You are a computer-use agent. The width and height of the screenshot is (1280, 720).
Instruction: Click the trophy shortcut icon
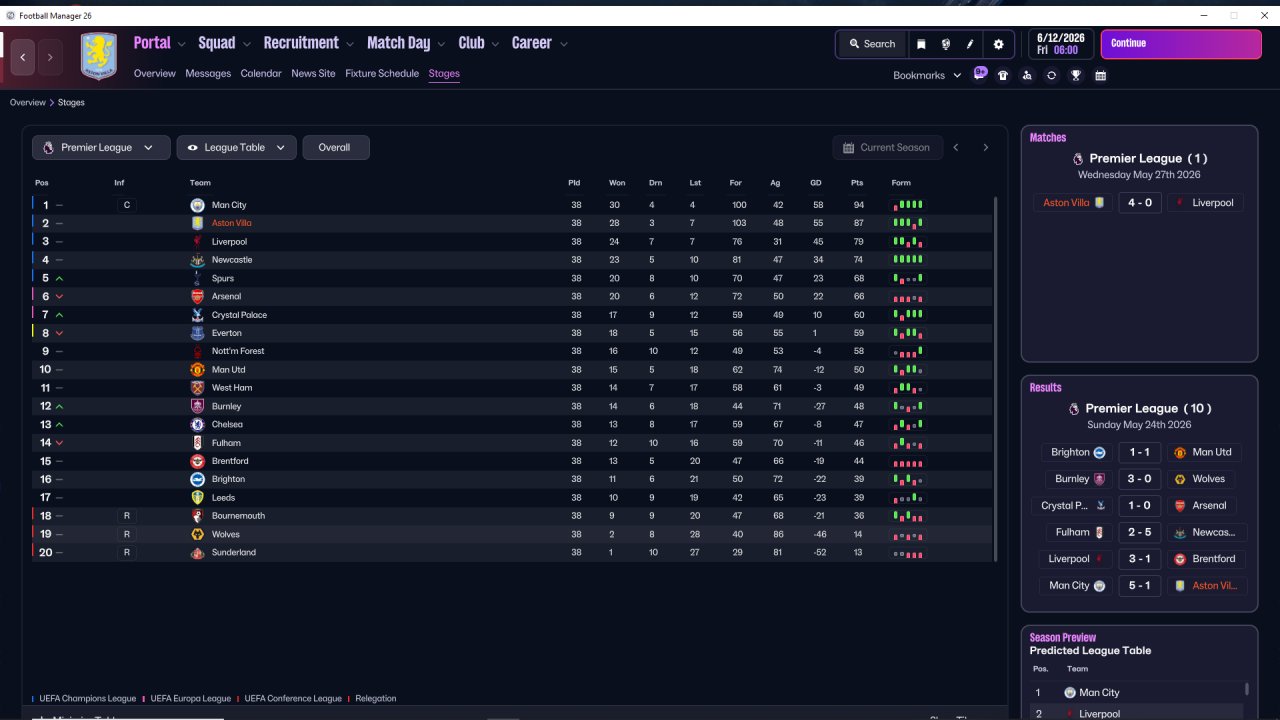click(x=1076, y=75)
